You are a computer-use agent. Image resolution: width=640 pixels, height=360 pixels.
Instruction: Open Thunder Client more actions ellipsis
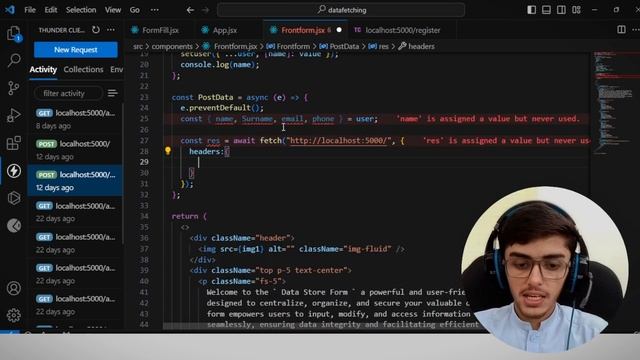[x=111, y=30]
